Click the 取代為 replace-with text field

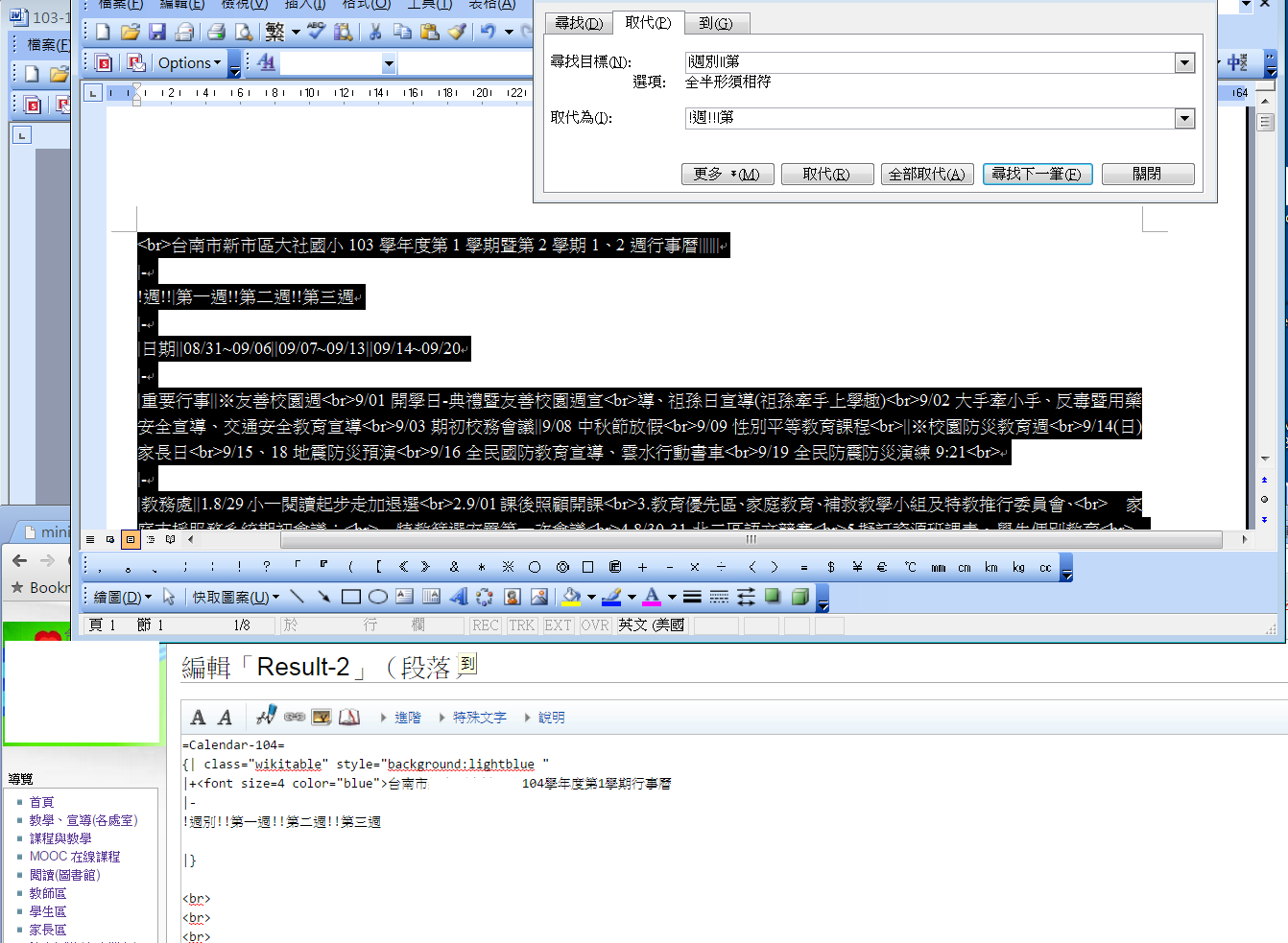pyautogui.click(x=930, y=118)
